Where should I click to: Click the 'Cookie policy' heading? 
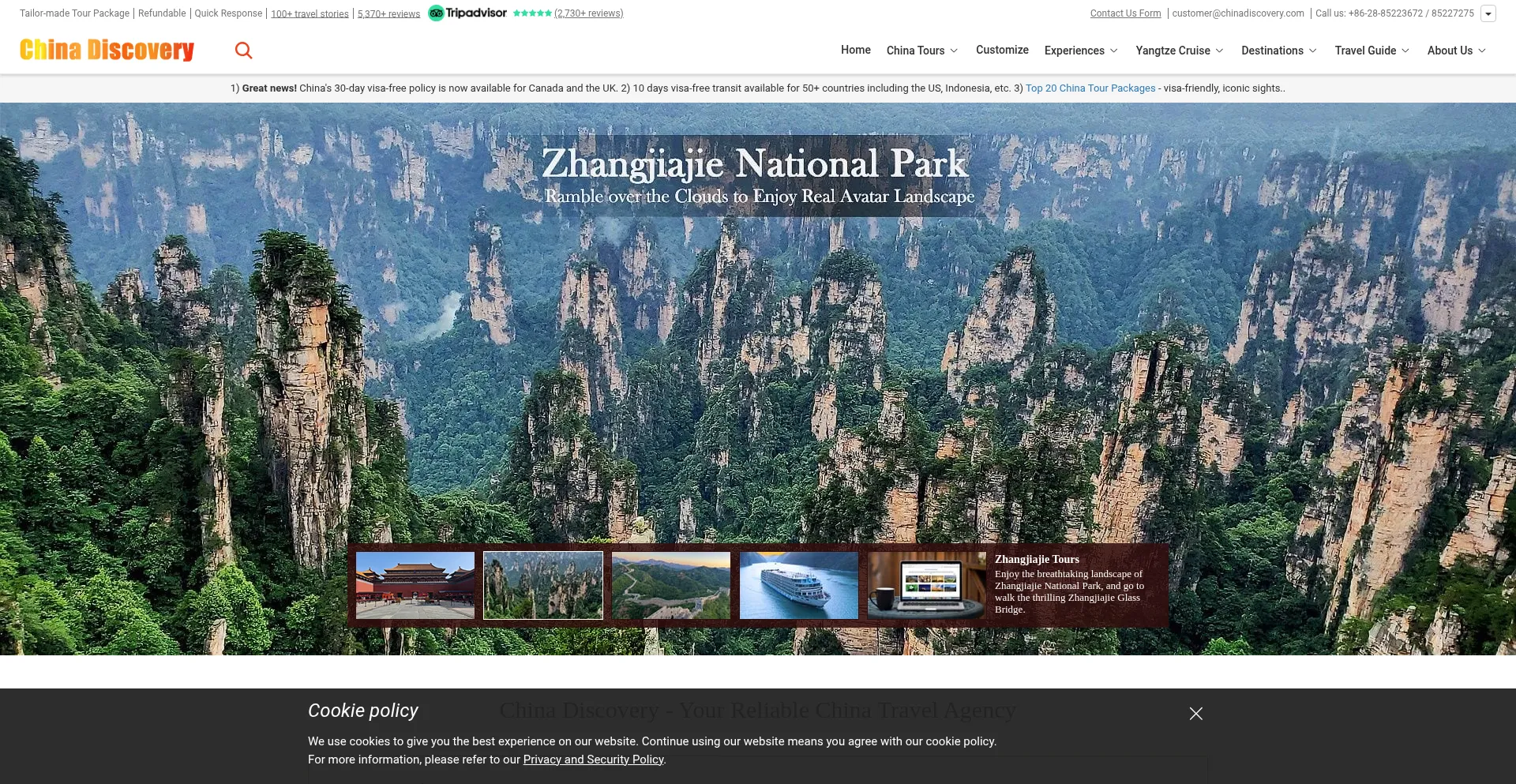click(363, 711)
